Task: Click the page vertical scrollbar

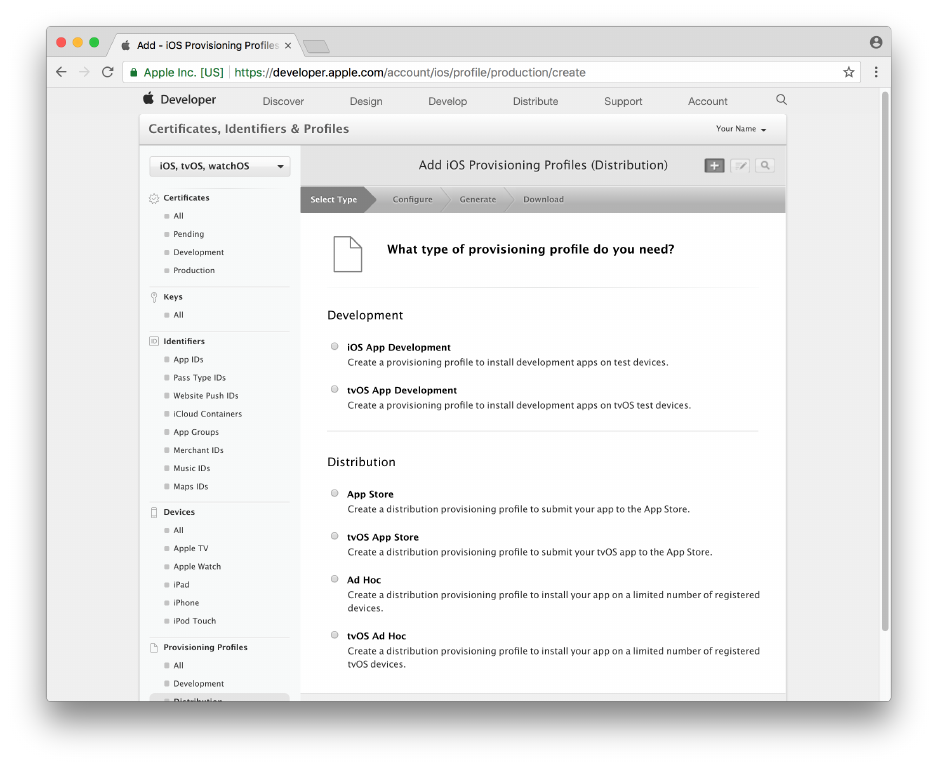Action: [885, 361]
